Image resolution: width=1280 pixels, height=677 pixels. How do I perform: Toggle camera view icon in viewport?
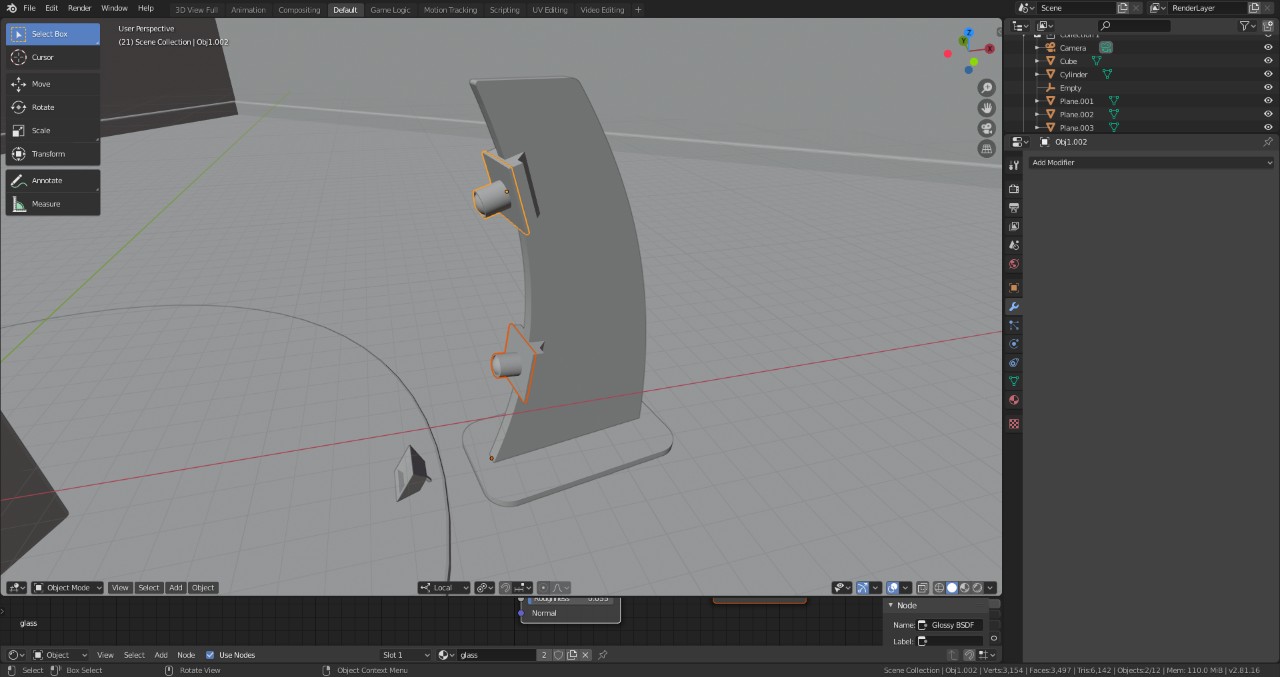(987, 128)
